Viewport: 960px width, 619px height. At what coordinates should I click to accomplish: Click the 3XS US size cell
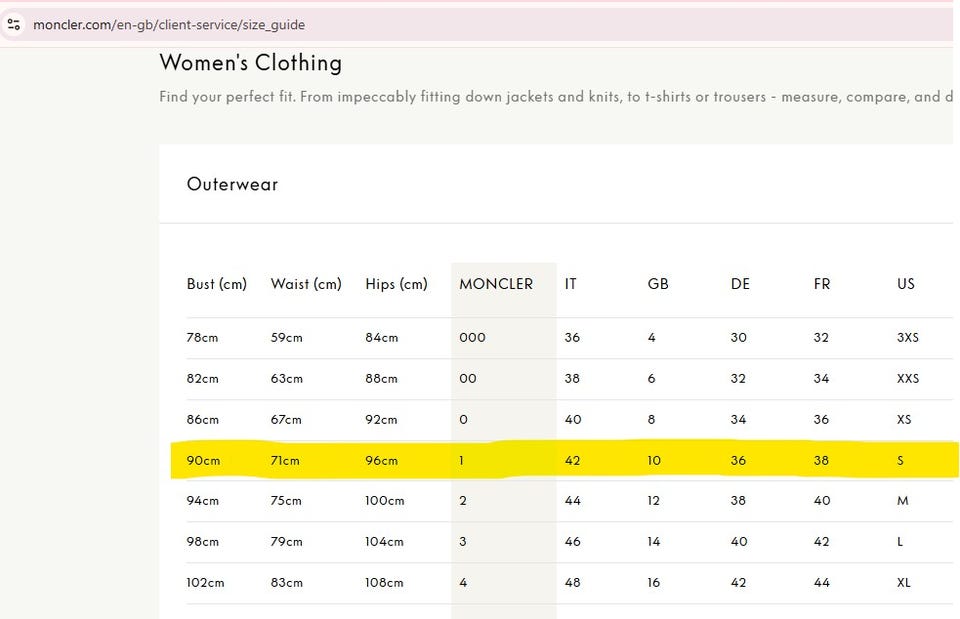pos(908,338)
